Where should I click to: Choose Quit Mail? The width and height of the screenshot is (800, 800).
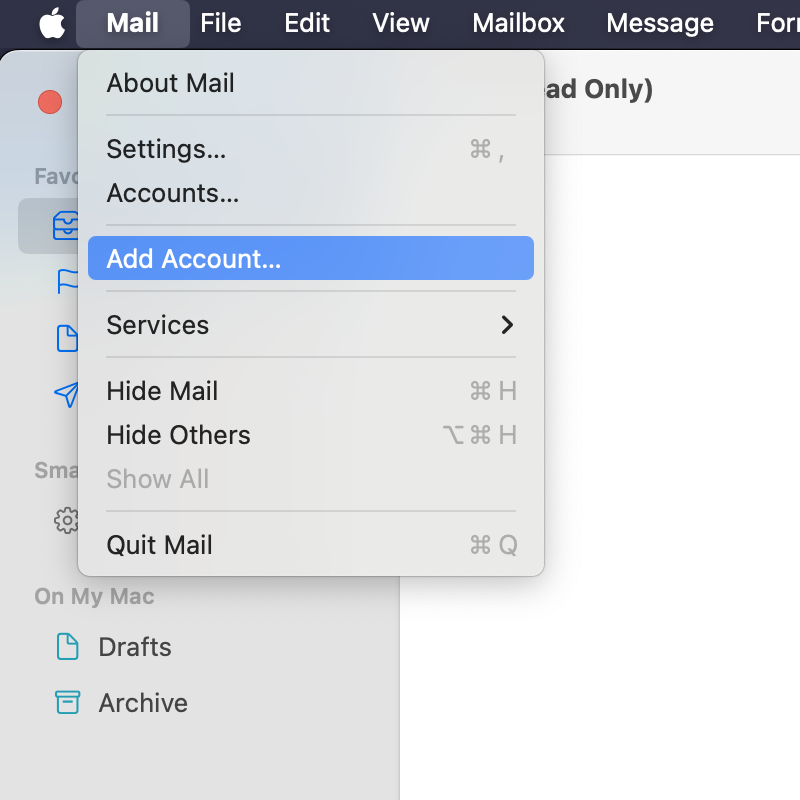tap(311, 545)
